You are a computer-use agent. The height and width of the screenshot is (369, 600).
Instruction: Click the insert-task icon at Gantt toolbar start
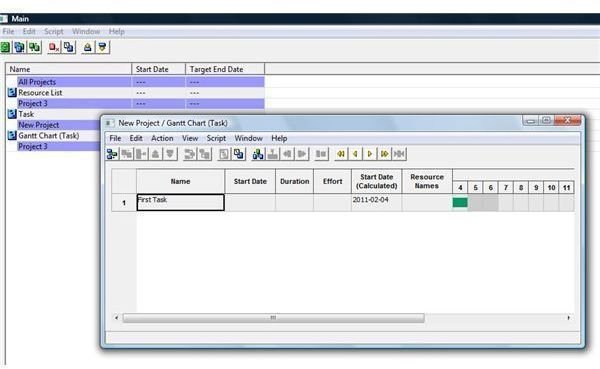(x=112, y=154)
